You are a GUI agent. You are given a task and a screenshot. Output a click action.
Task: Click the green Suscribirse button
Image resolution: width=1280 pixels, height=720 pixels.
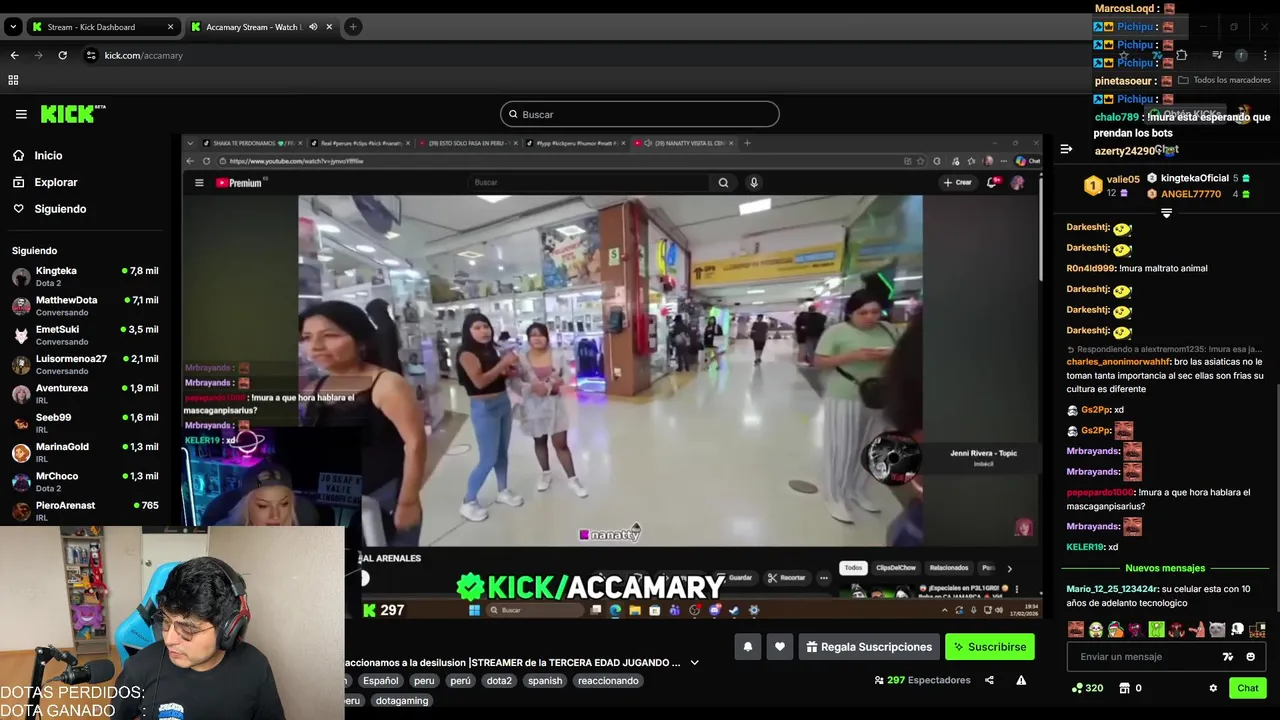point(990,647)
